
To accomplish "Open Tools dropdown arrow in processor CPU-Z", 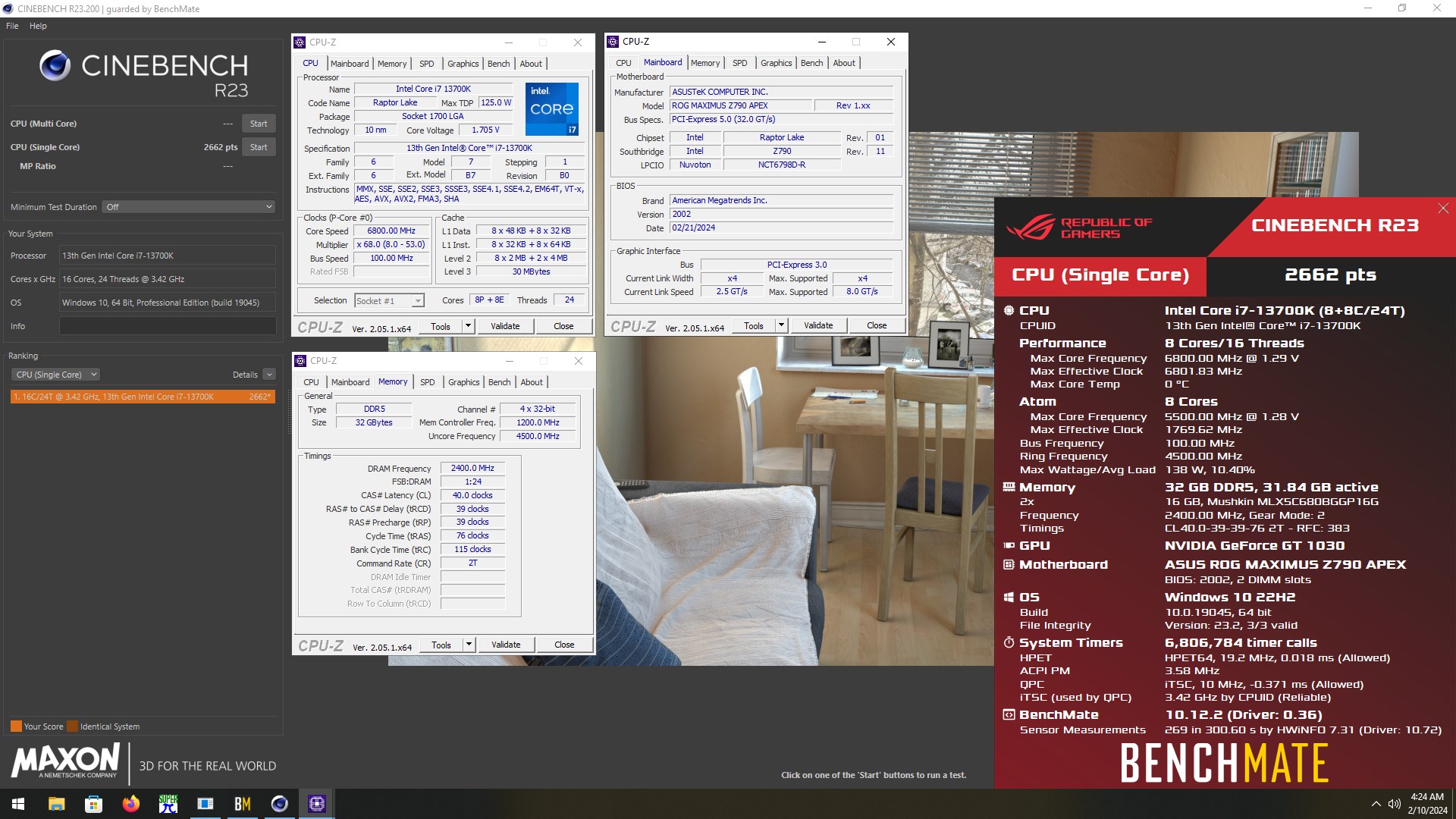I will [468, 326].
